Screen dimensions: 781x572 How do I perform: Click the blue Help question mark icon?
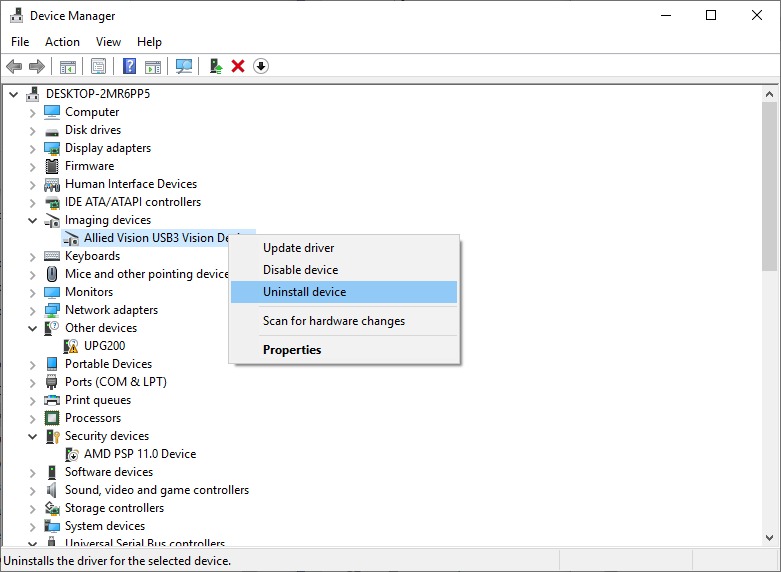pos(129,66)
